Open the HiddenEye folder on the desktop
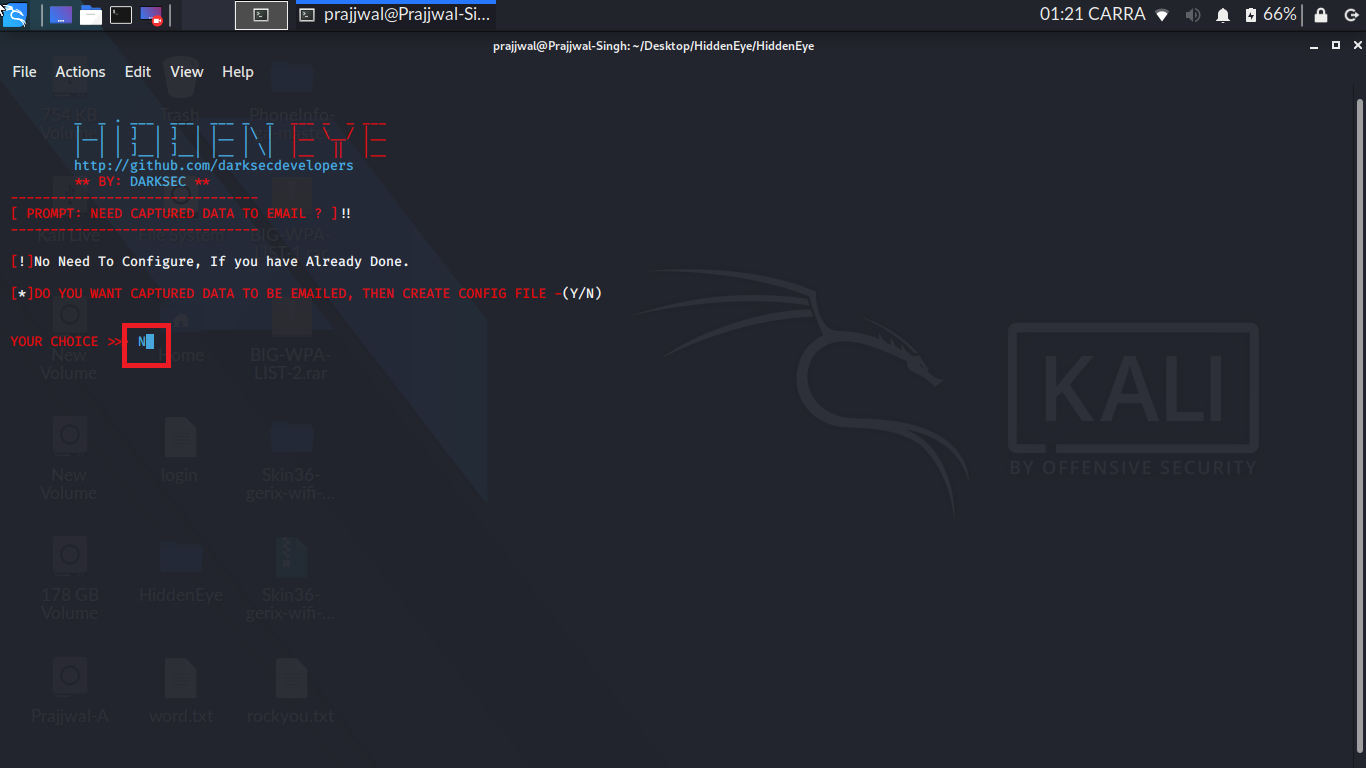The width and height of the screenshot is (1366, 768). pos(180,560)
